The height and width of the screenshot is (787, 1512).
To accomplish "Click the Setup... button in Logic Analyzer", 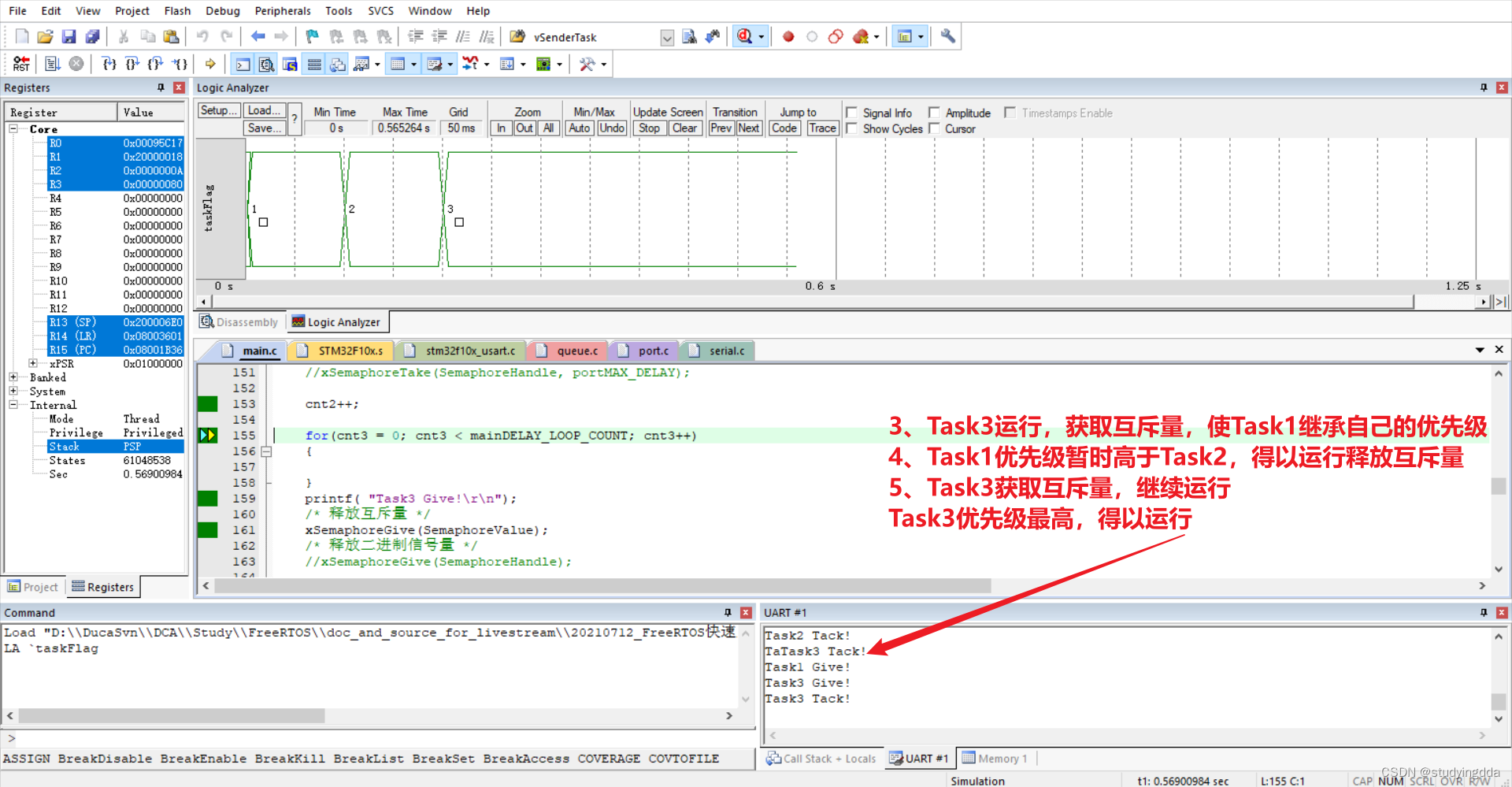I will click(x=218, y=111).
